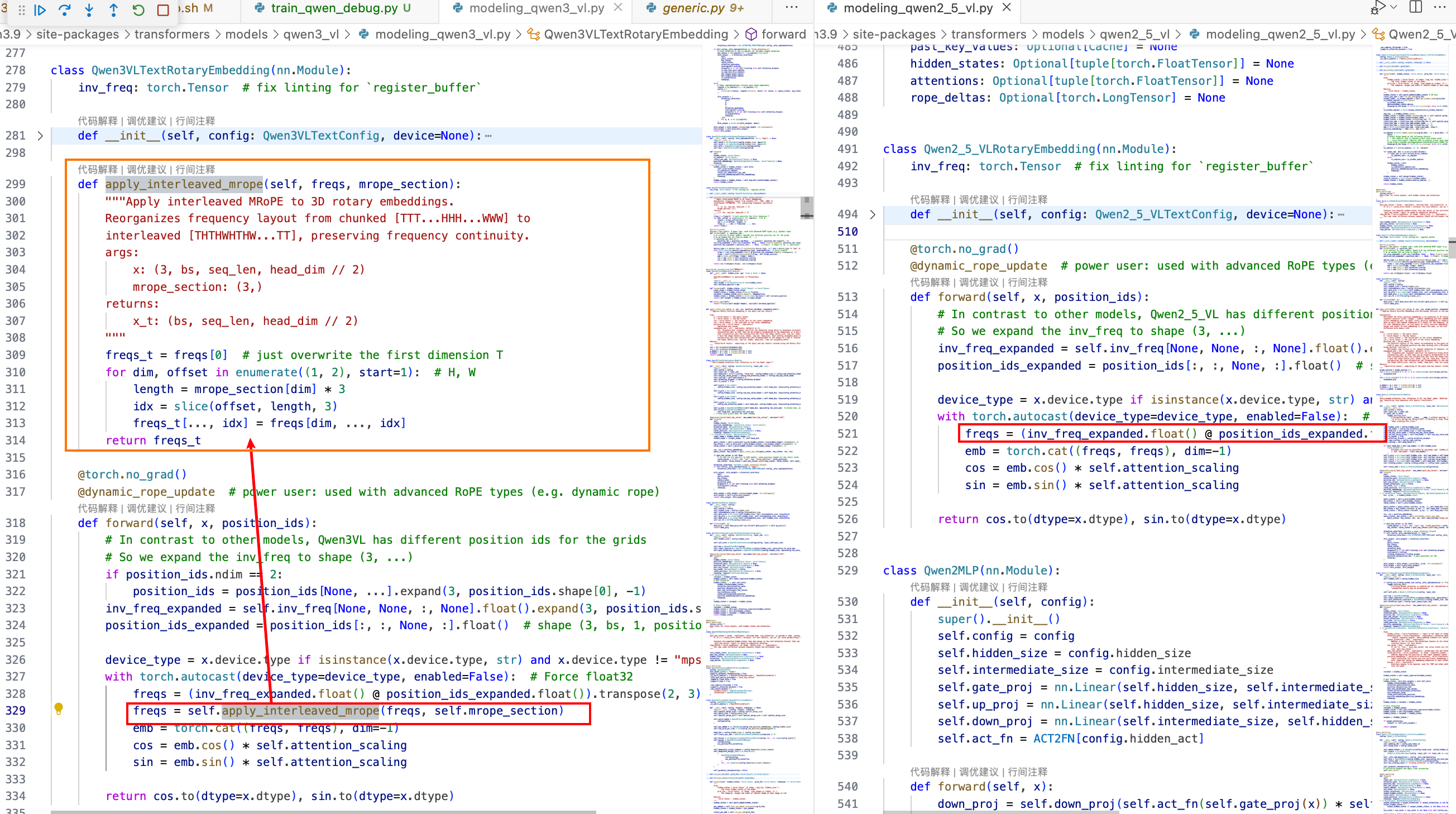Open the qwen3_vl breadcrumb folder
The height and width of the screenshot is (814, 1456).
coord(311,34)
